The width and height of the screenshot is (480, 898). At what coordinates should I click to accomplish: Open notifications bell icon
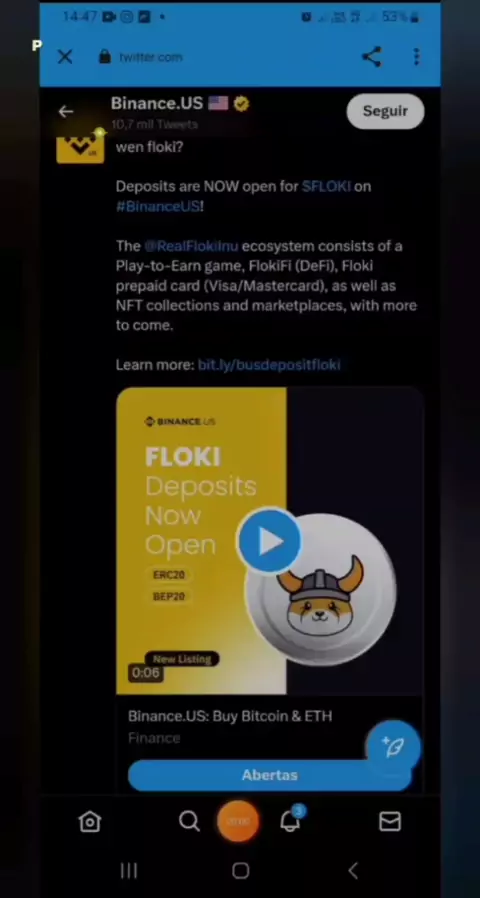291,821
